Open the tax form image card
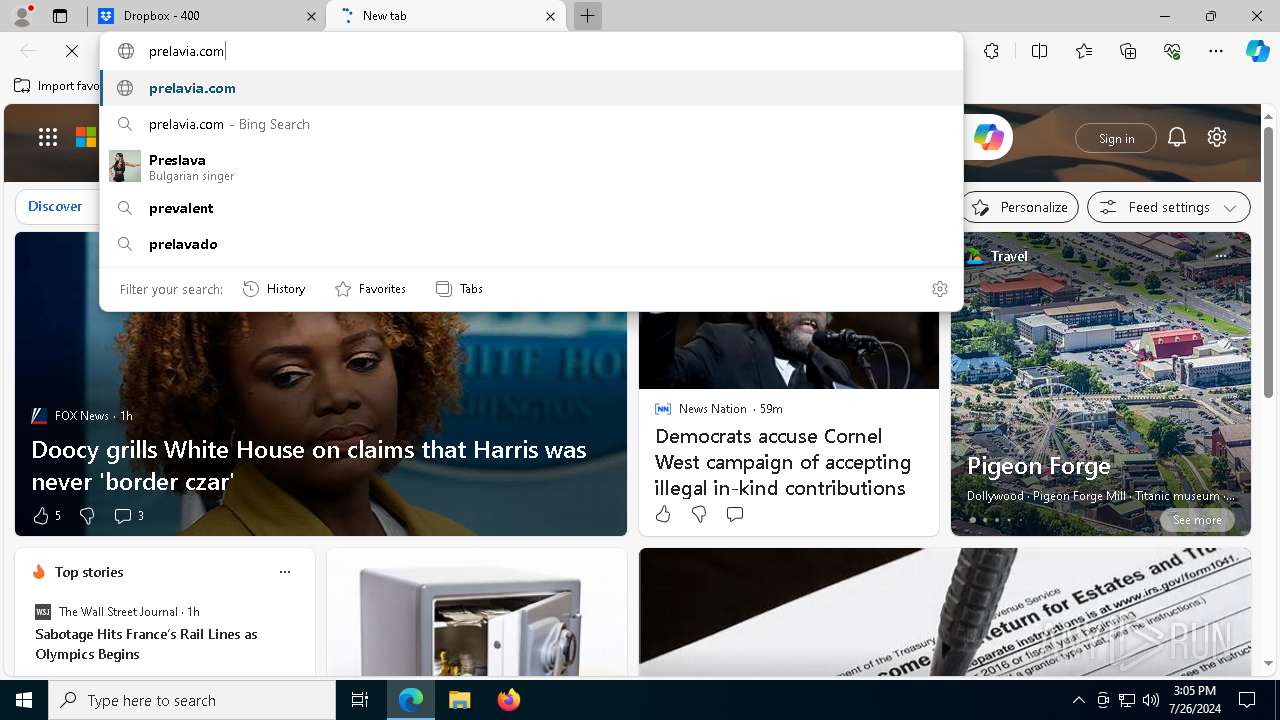This screenshot has width=1280, height=720. pyautogui.click(x=945, y=612)
